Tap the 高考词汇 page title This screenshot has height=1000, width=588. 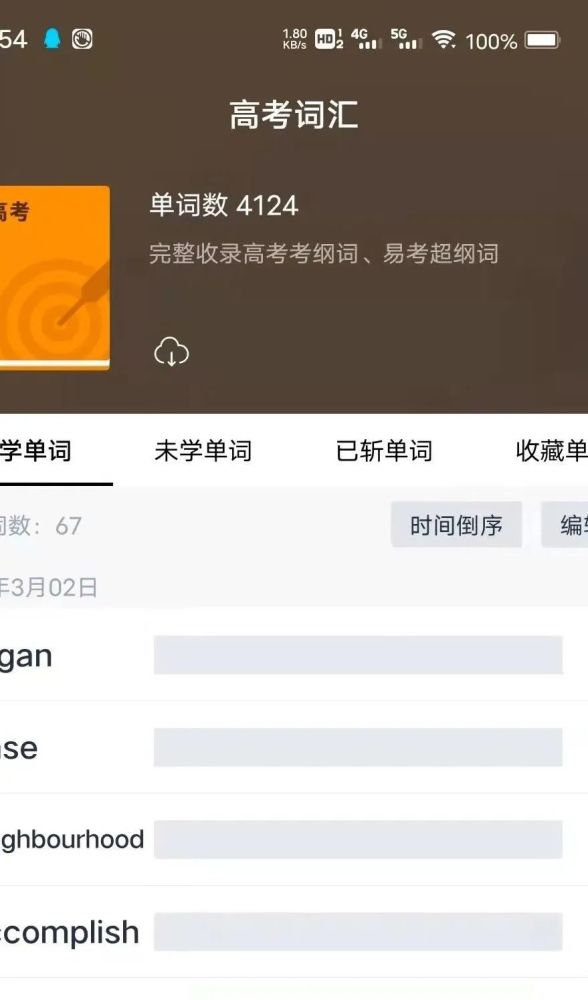tap(293, 115)
